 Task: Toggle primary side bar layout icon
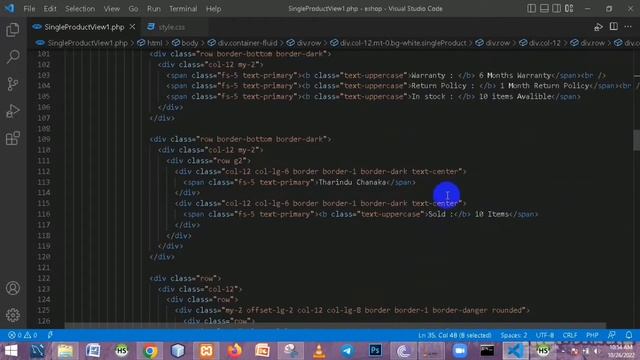point(531,9)
